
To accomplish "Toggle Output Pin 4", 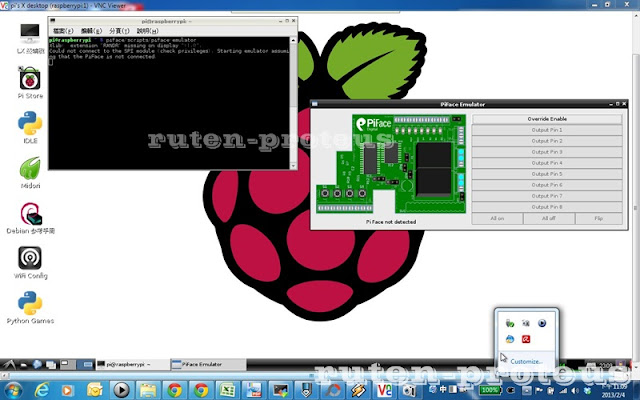I will (547, 163).
